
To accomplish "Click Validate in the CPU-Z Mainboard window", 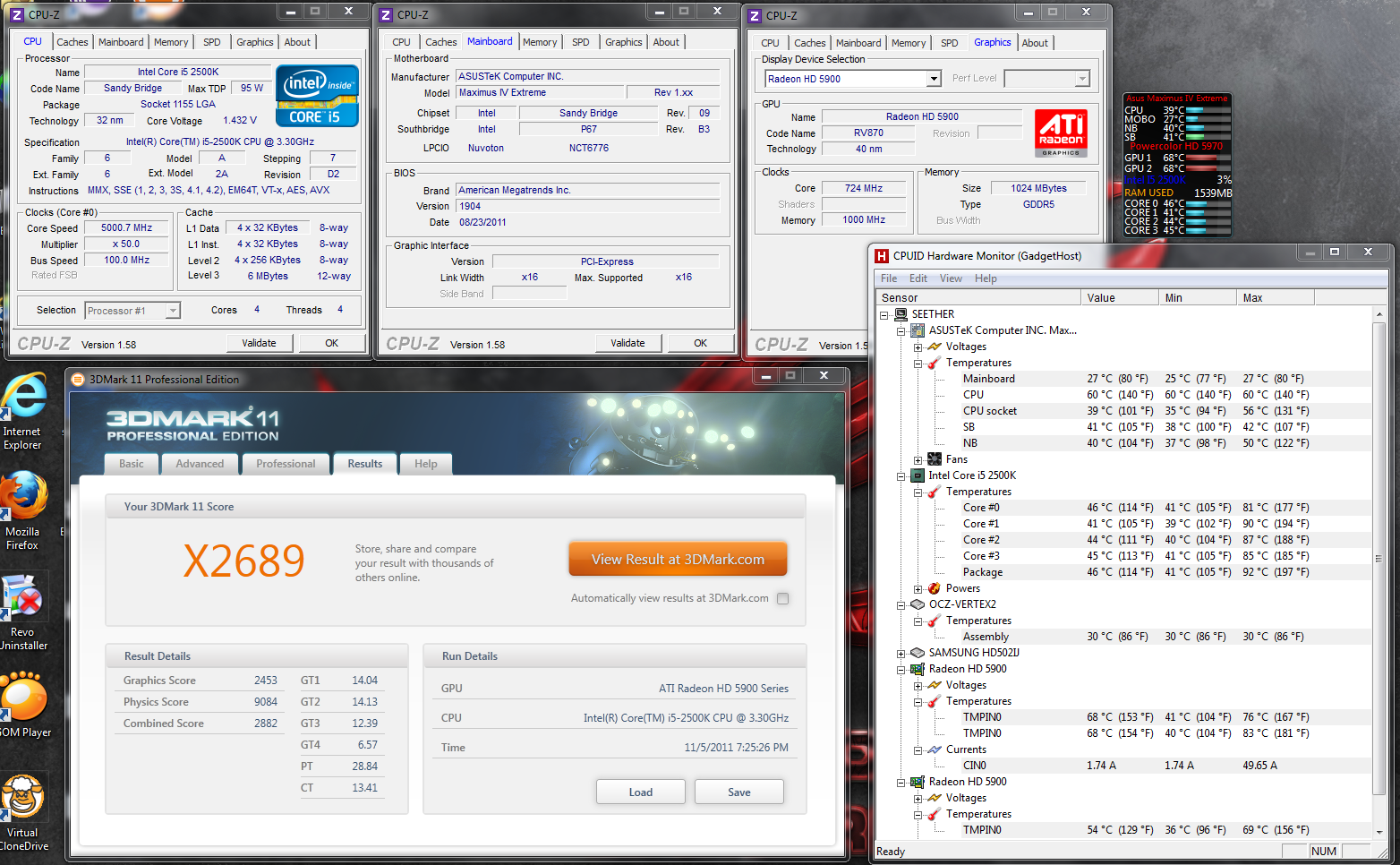I will [x=627, y=343].
